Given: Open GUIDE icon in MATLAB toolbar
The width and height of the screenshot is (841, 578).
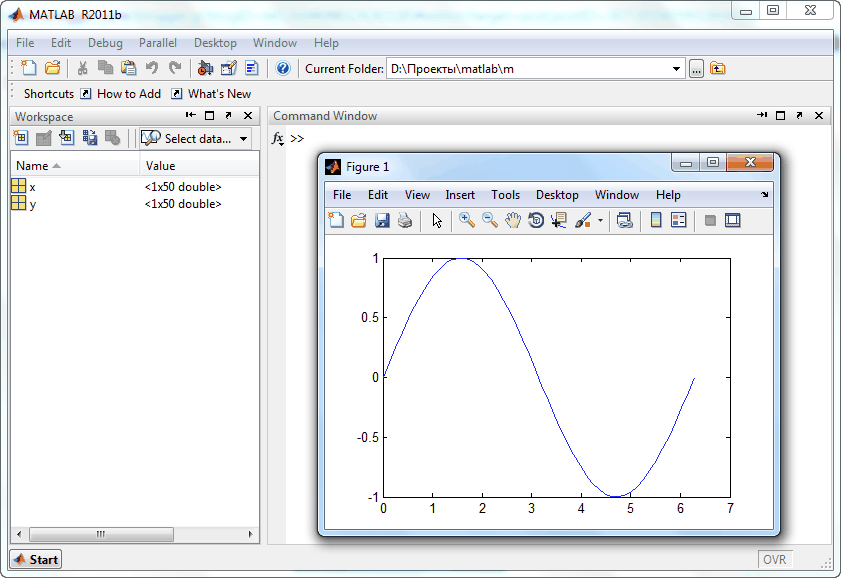Looking at the screenshot, I should click(x=228, y=68).
